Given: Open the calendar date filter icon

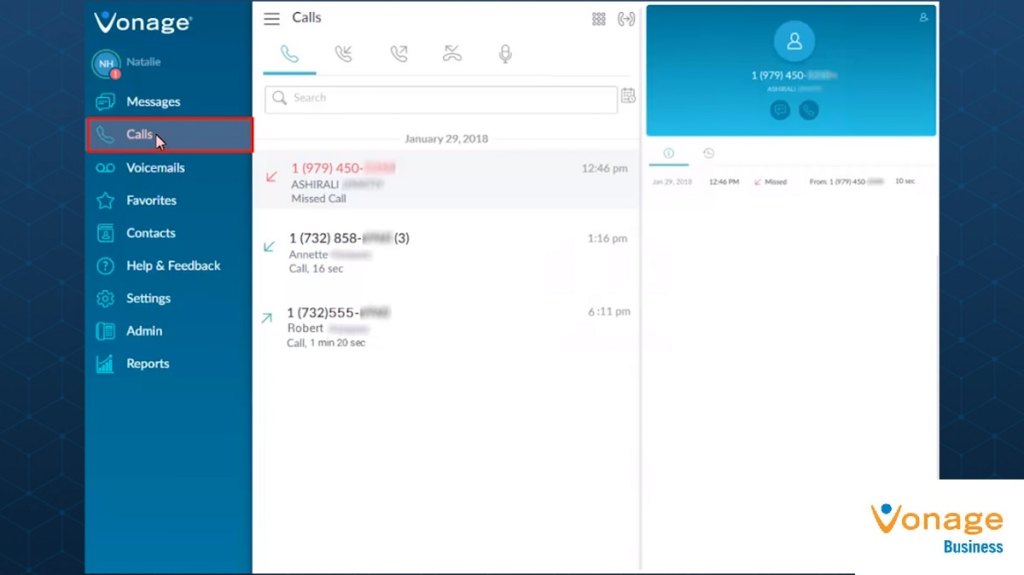Looking at the screenshot, I should 628,96.
